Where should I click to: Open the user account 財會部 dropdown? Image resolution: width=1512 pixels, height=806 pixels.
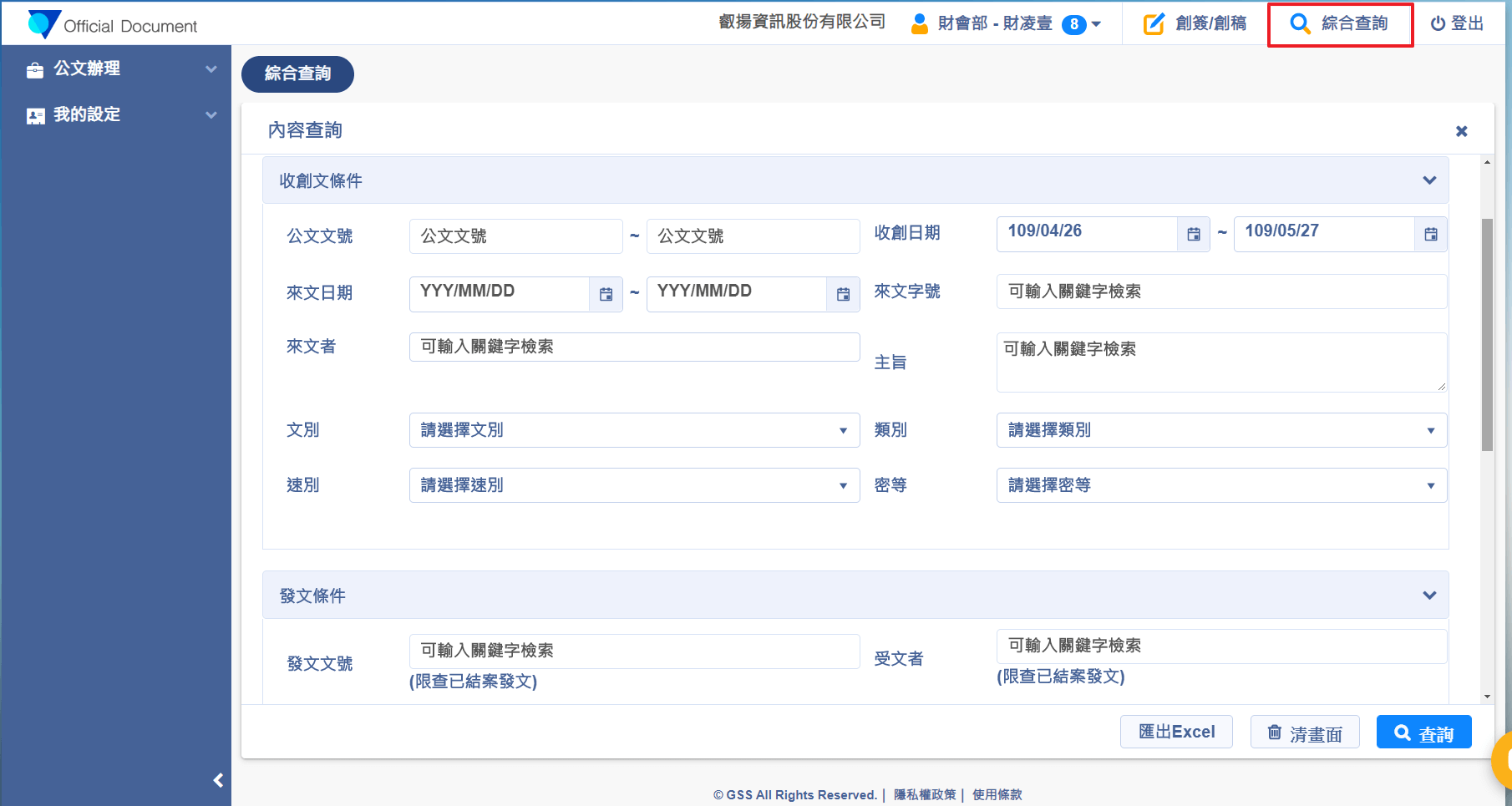1096,24
